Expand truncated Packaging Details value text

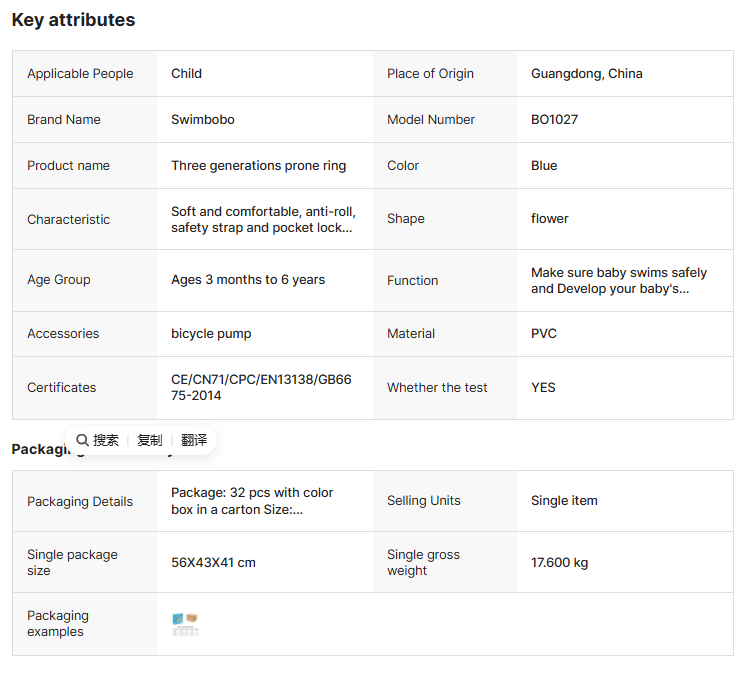click(252, 501)
